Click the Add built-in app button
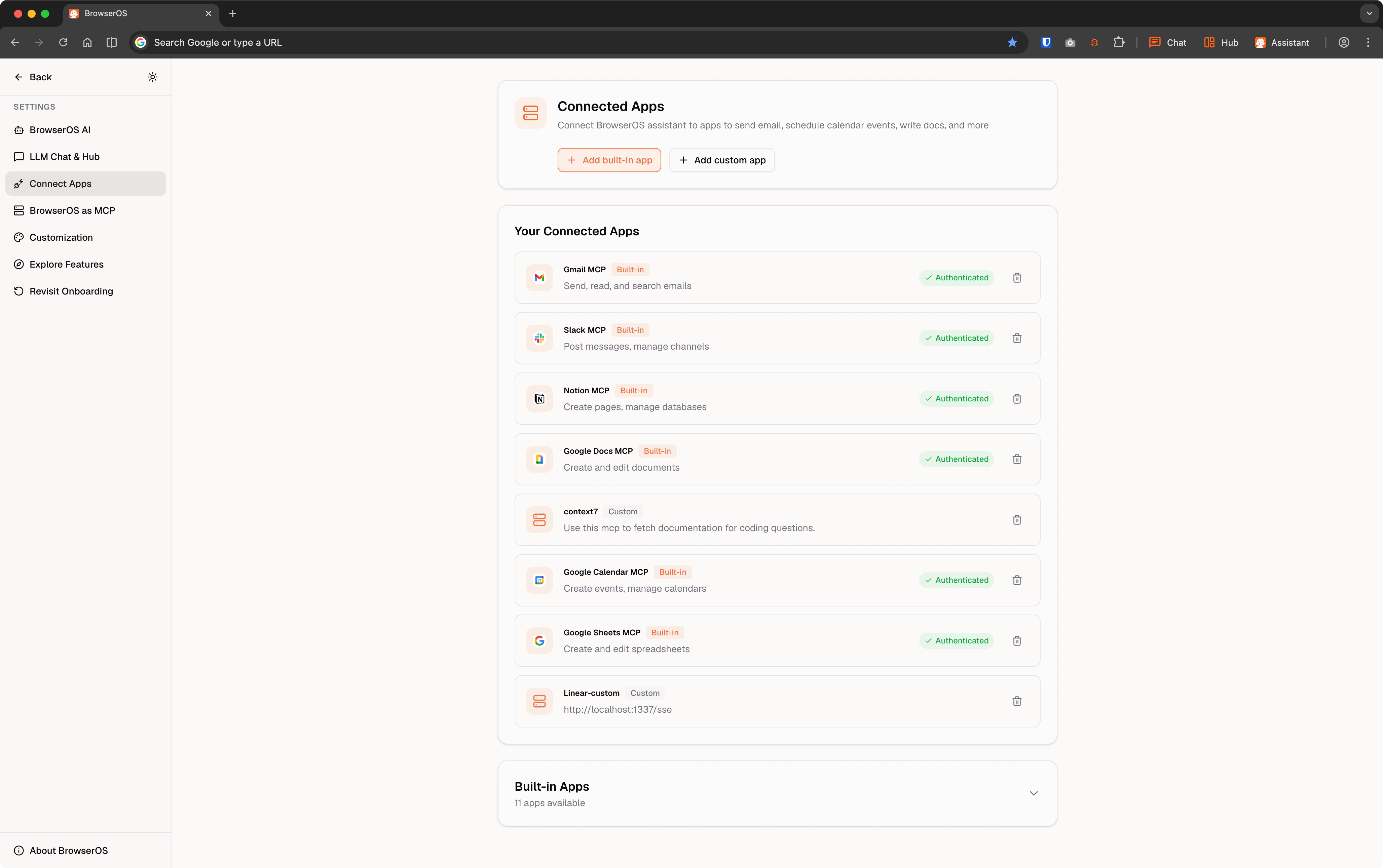This screenshot has width=1383, height=868. (609, 160)
